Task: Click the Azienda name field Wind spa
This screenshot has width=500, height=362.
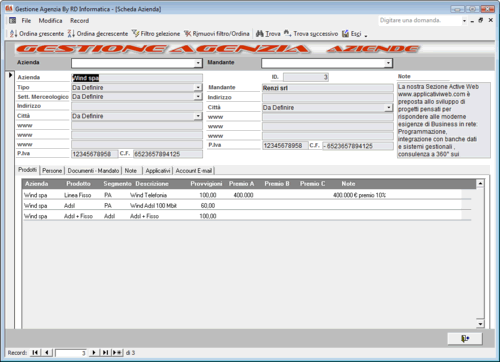Action: tap(137, 78)
